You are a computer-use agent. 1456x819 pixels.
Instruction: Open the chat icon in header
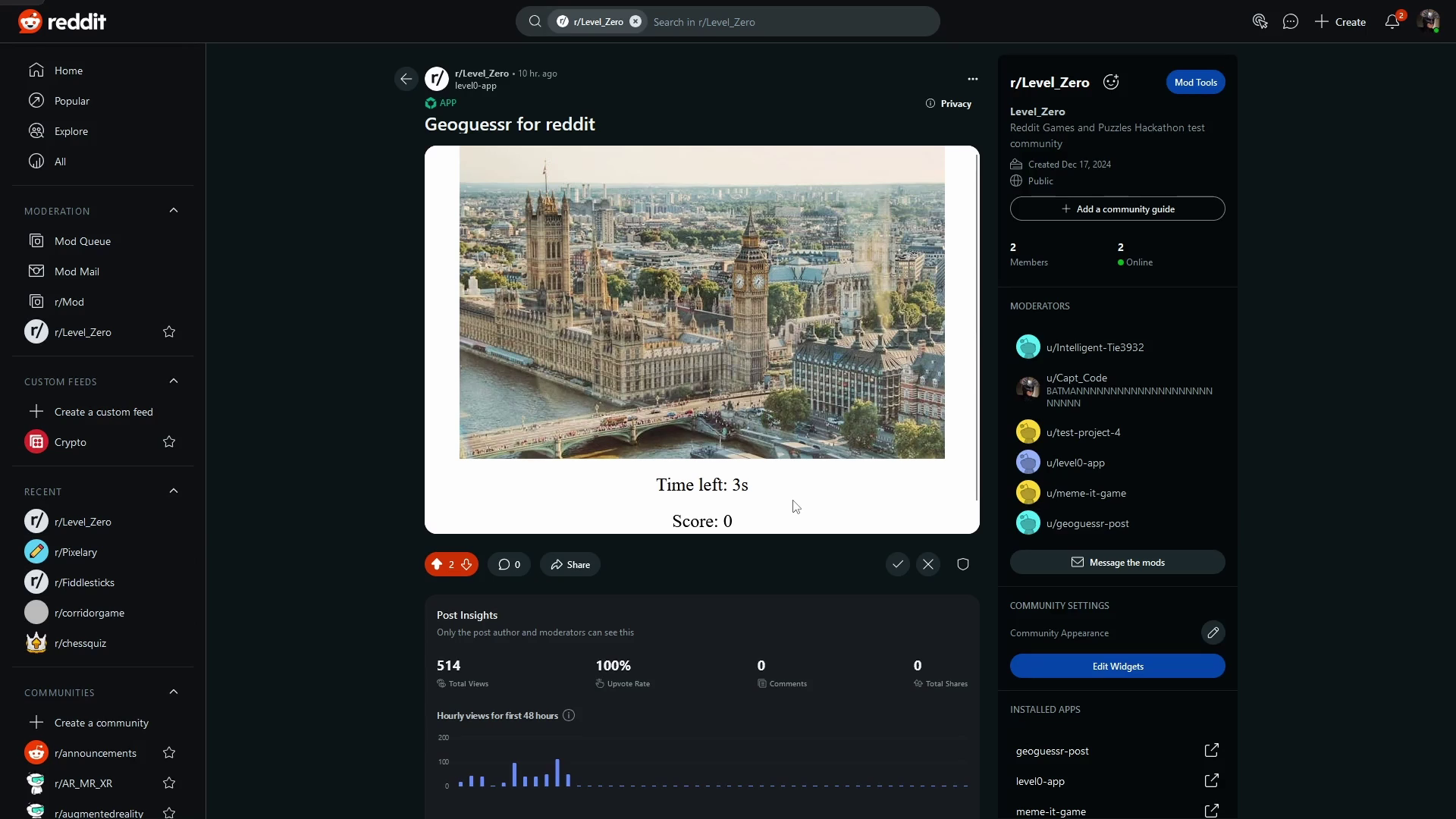point(1291,22)
